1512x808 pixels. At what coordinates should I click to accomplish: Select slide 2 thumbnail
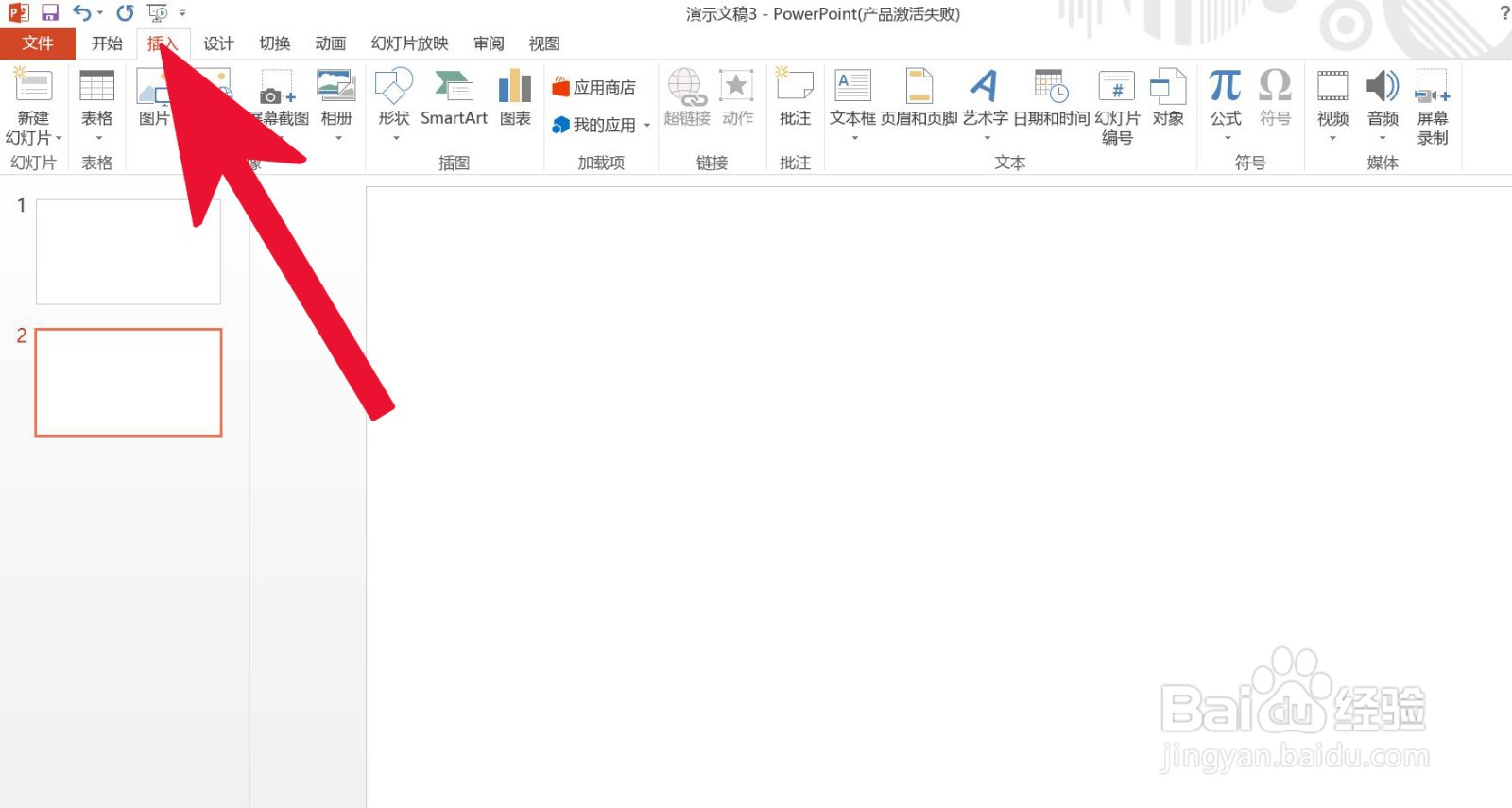click(129, 383)
